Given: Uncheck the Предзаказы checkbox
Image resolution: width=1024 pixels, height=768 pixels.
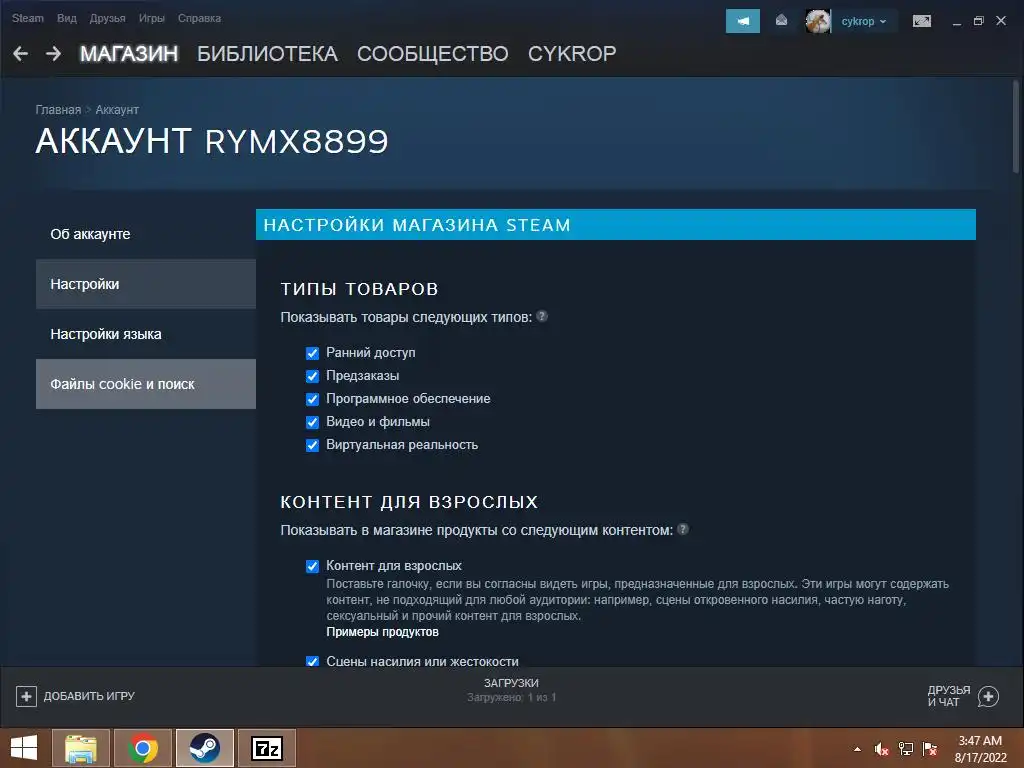Looking at the screenshot, I should 312,376.
